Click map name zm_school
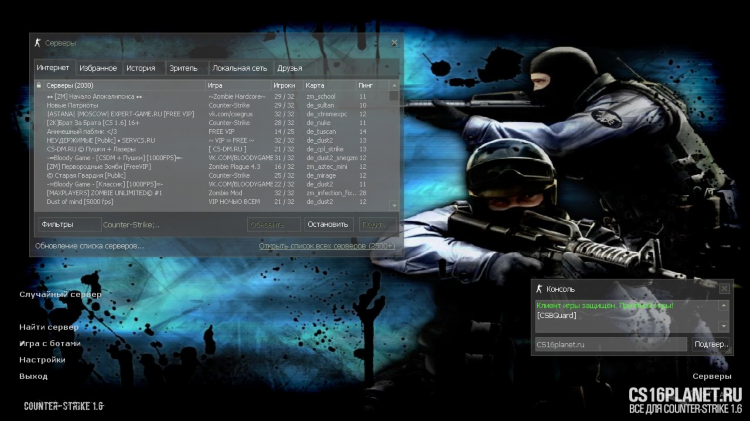 click(321, 97)
